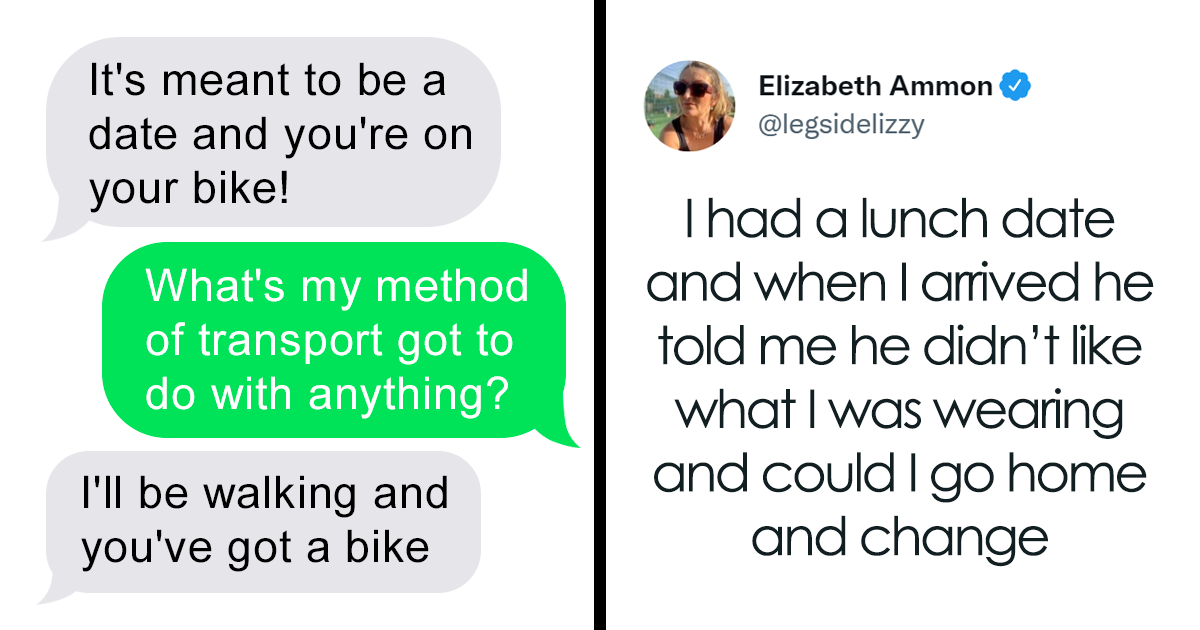Click the "do with anything?" line in green bubble

click(x=323, y=395)
